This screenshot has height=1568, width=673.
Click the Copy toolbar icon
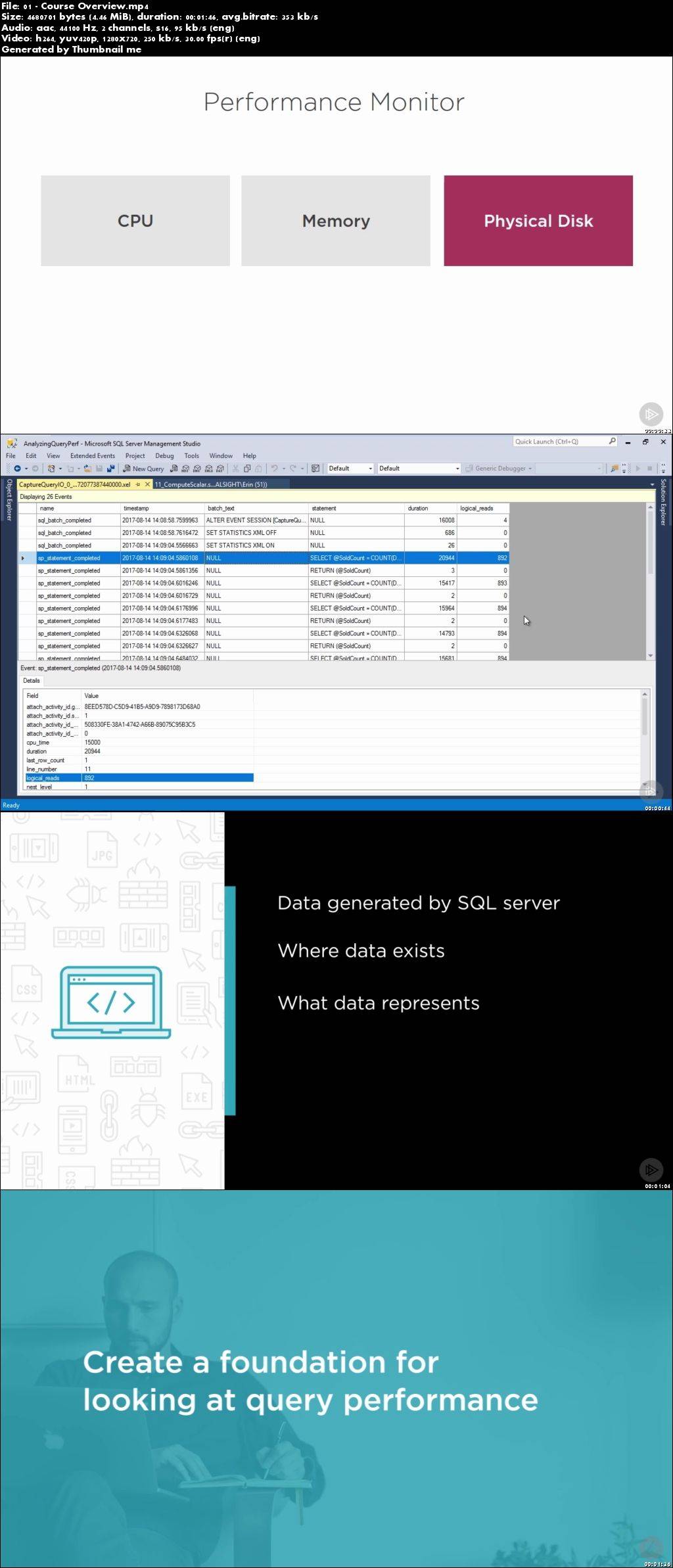click(x=247, y=469)
